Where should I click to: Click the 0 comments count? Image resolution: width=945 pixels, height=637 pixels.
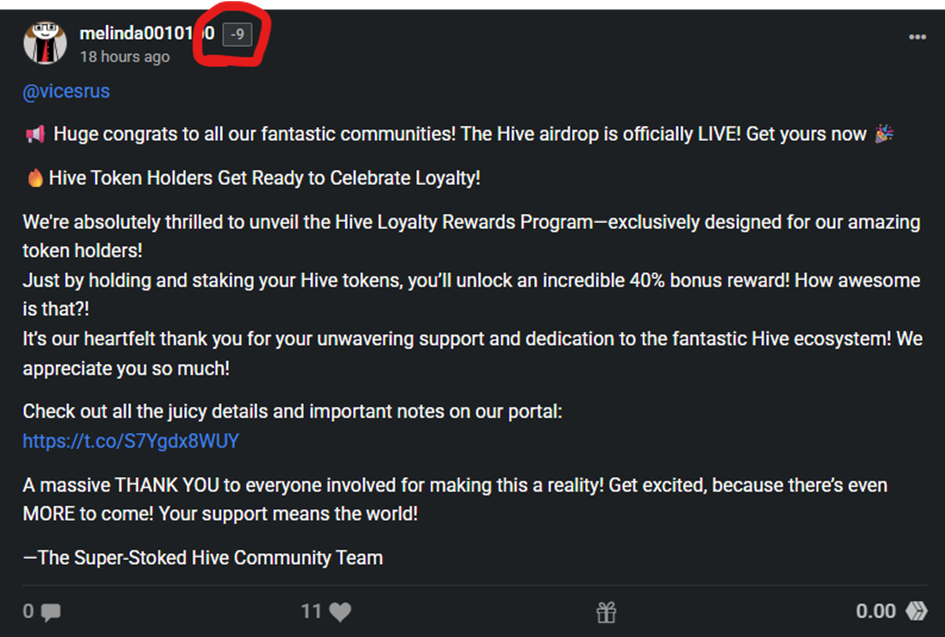[28, 611]
